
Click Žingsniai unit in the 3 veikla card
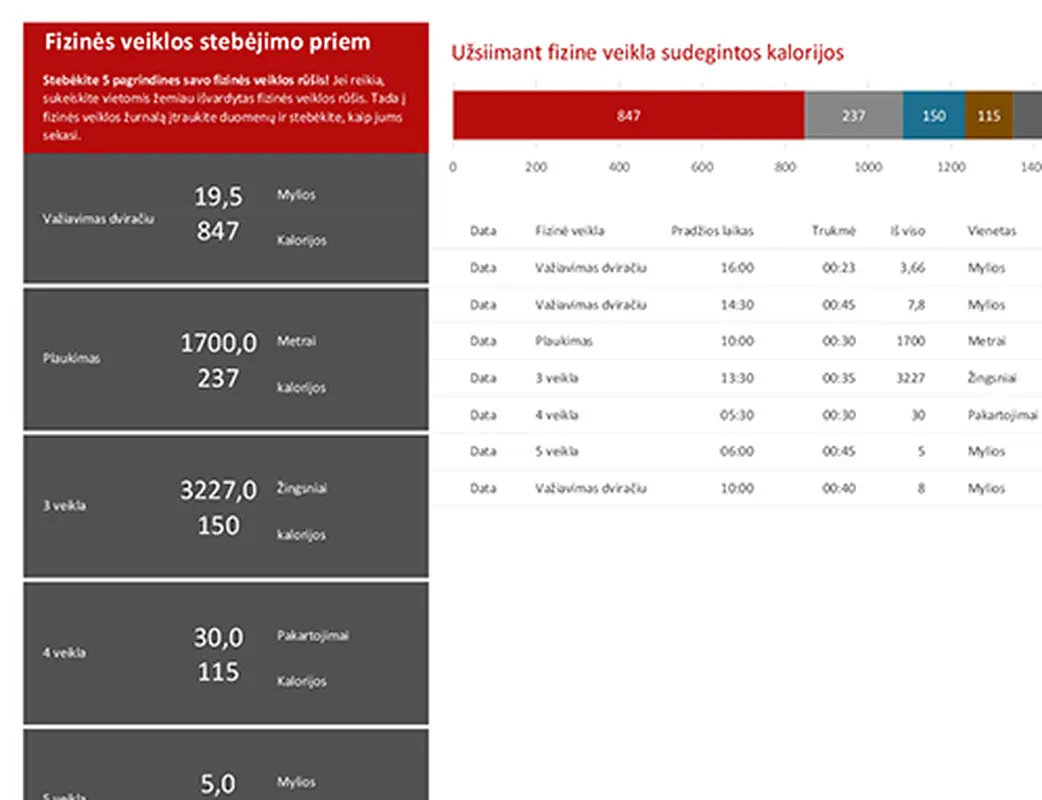click(302, 488)
